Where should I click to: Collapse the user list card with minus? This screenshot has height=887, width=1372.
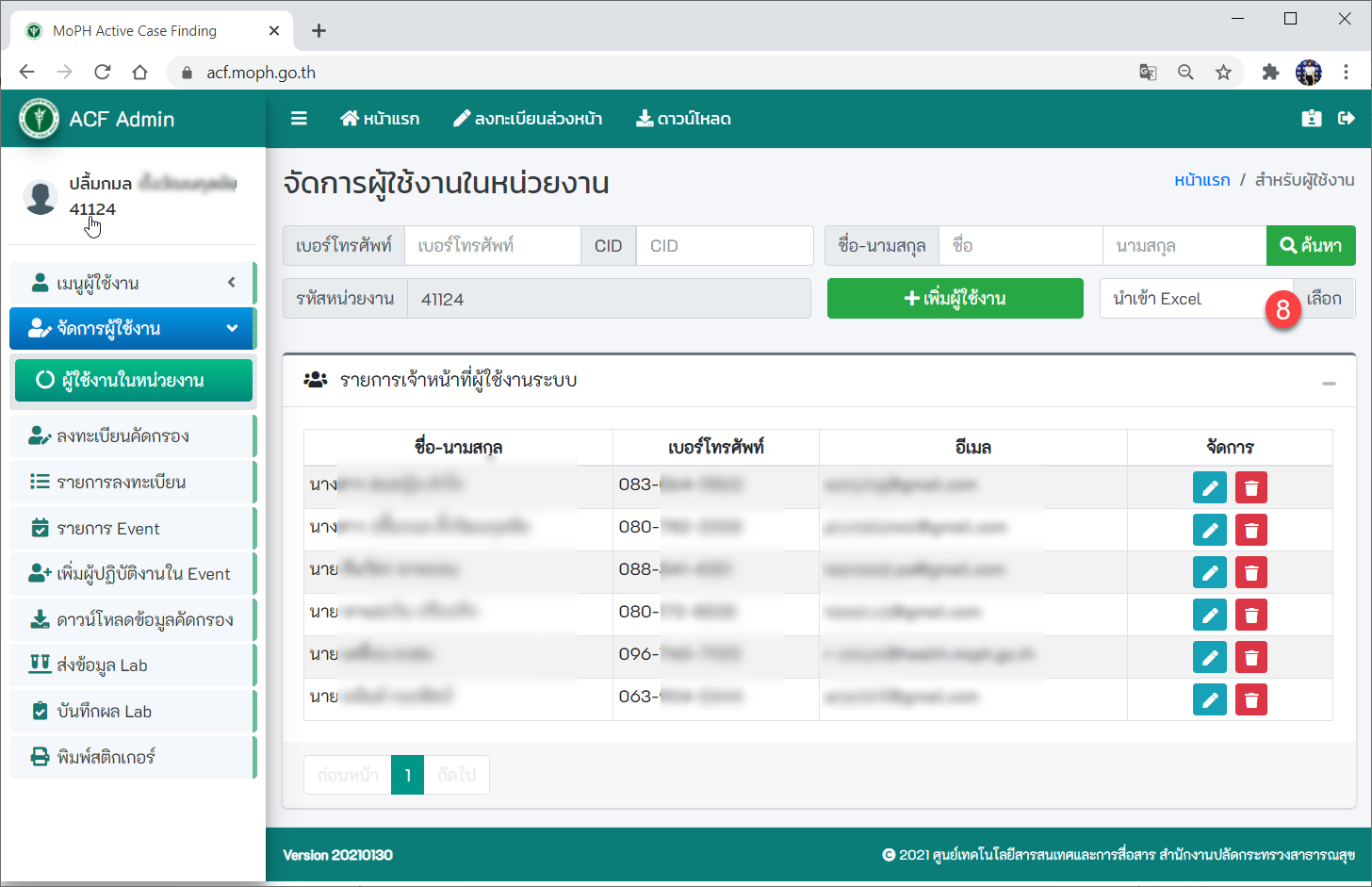(x=1329, y=383)
